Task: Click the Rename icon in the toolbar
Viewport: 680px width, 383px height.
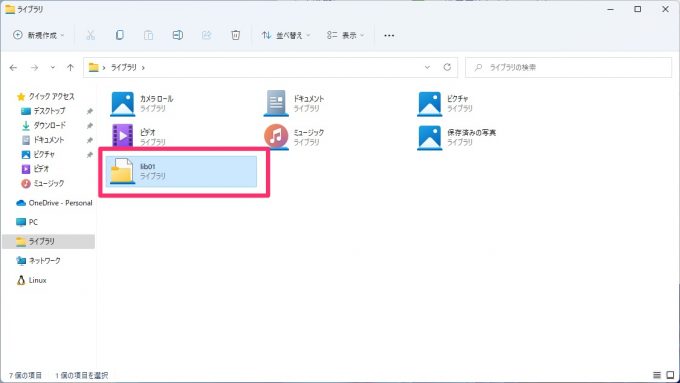Action: [x=177, y=35]
